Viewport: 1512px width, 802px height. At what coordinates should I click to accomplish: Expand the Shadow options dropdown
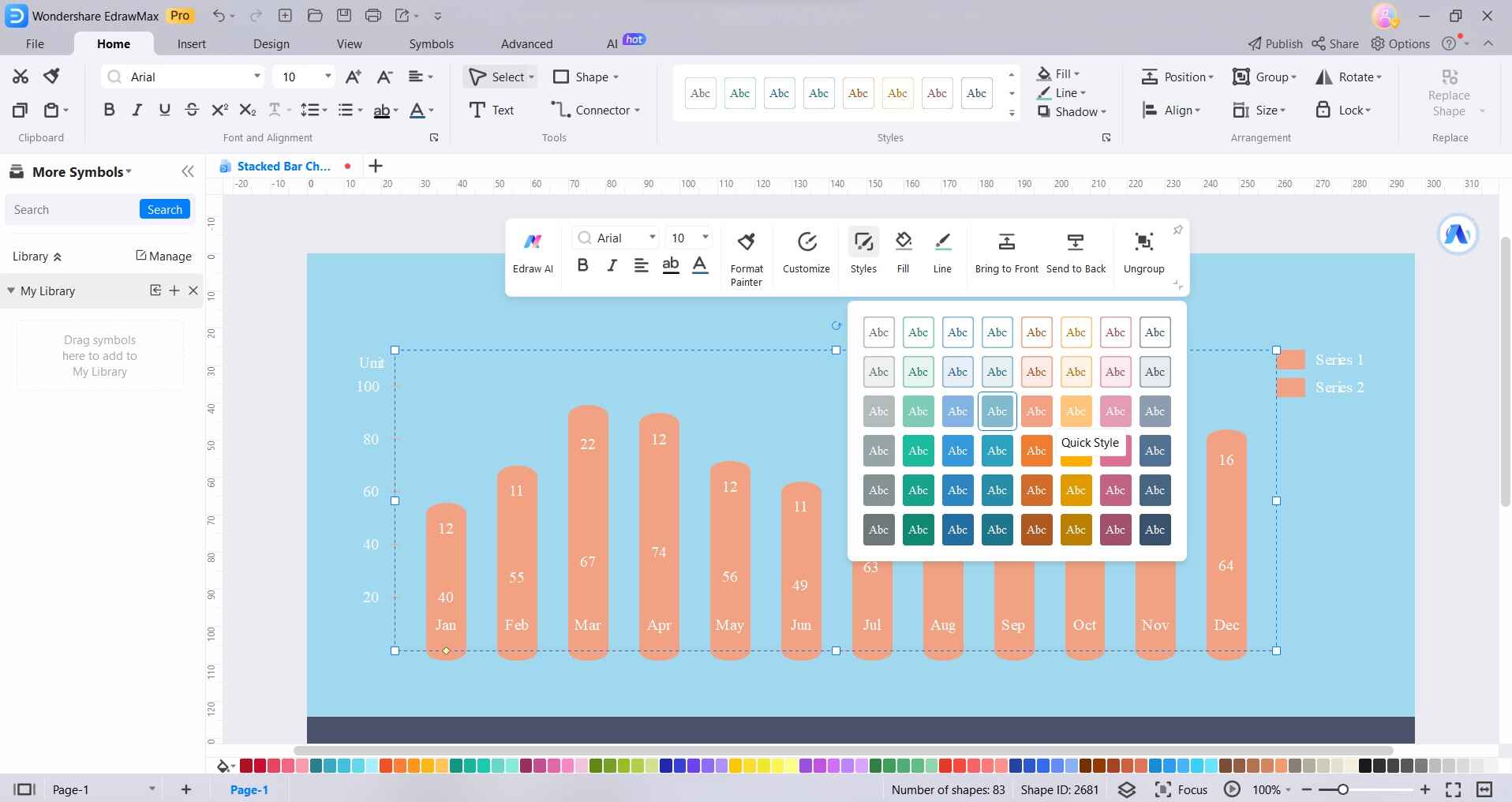tap(1102, 112)
